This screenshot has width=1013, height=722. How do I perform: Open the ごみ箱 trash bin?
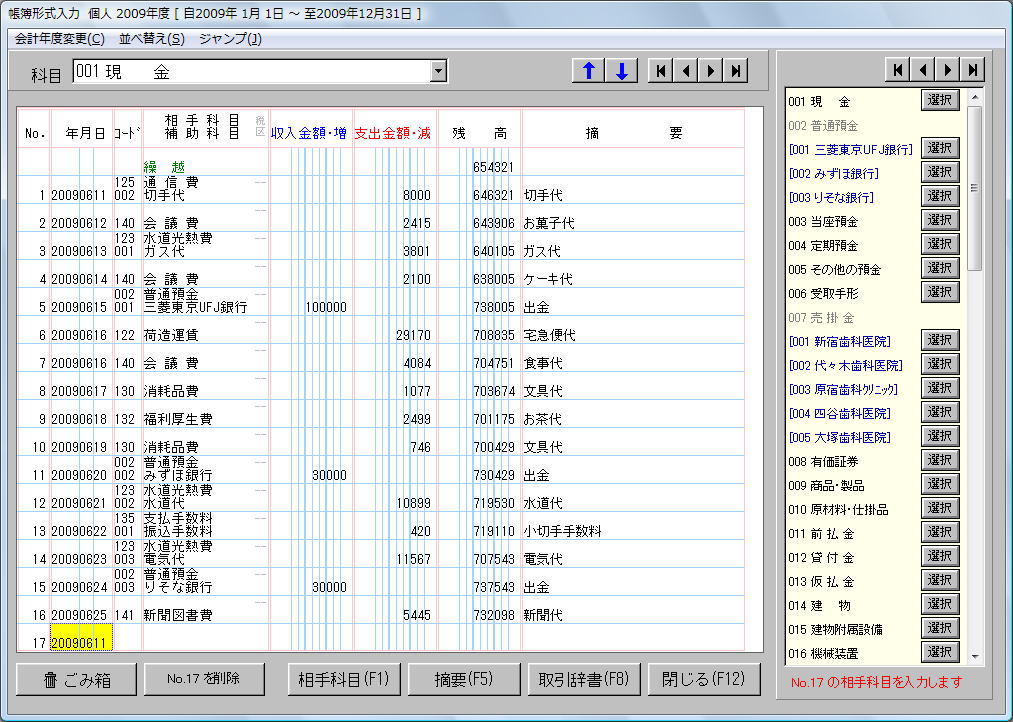coord(76,679)
